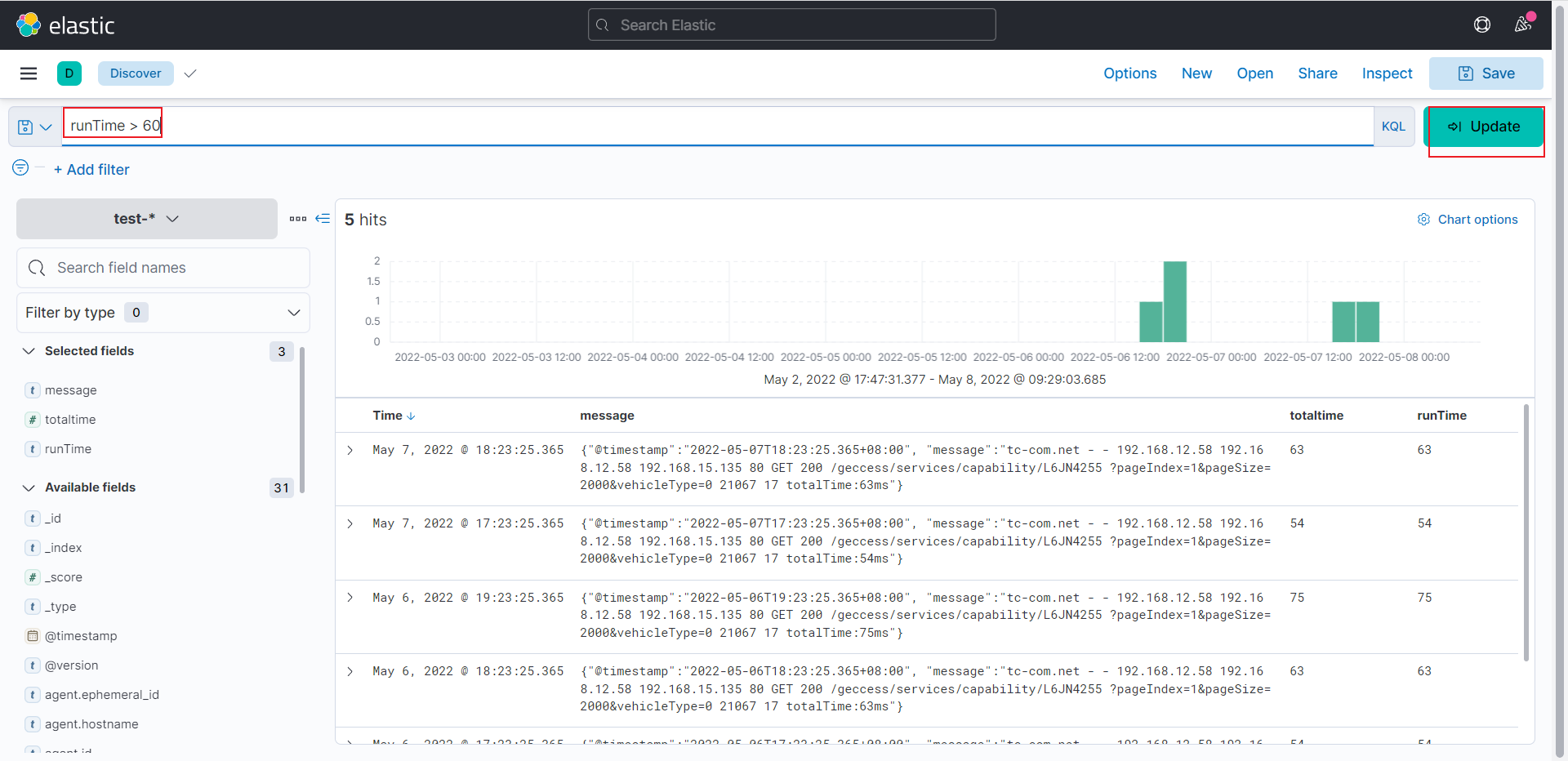
Task: Click the message column header
Action: pyautogui.click(x=607, y=416)
